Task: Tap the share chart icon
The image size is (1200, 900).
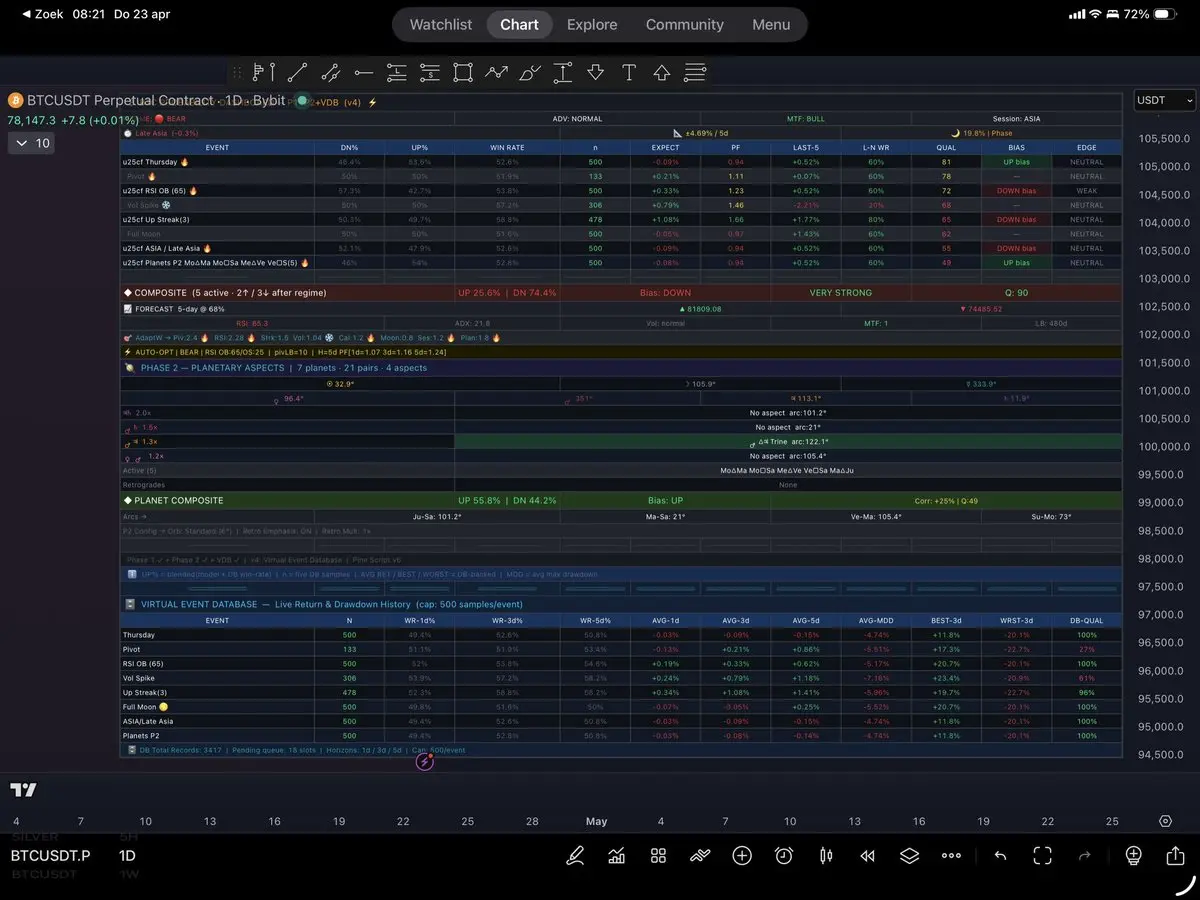Action: click(1175, 856)
